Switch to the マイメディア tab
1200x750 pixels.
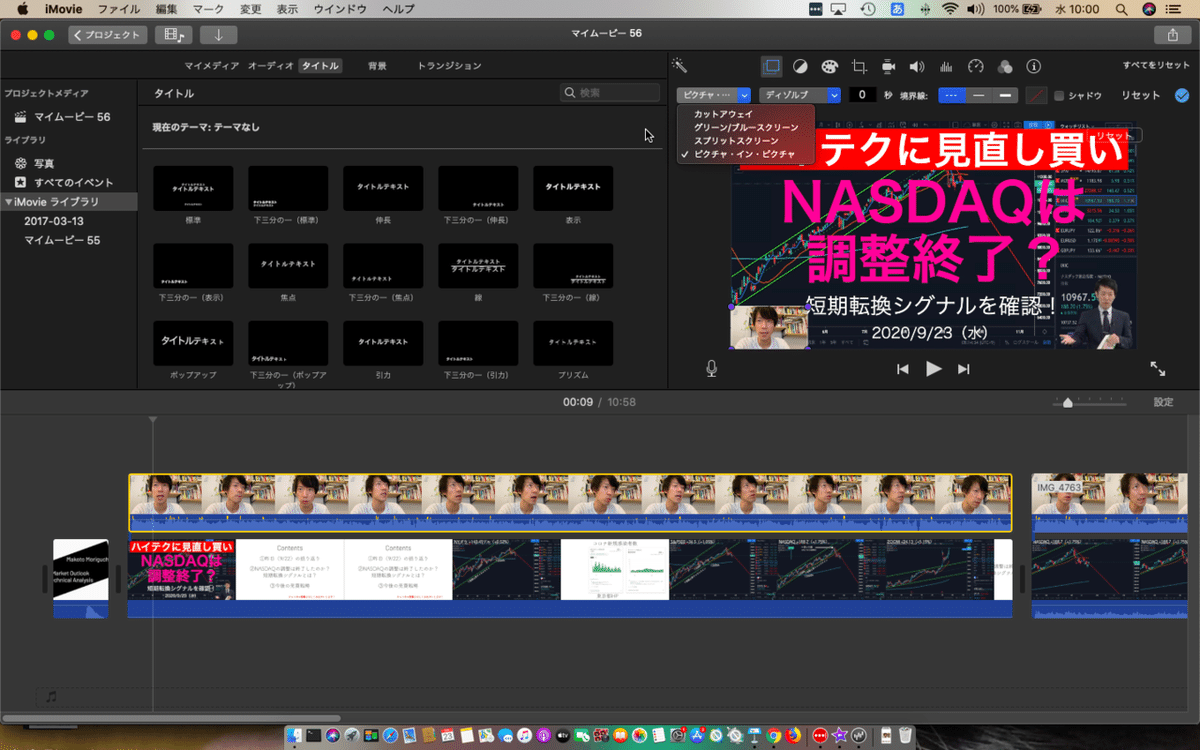pyautogui.click(x=211, y=66)
